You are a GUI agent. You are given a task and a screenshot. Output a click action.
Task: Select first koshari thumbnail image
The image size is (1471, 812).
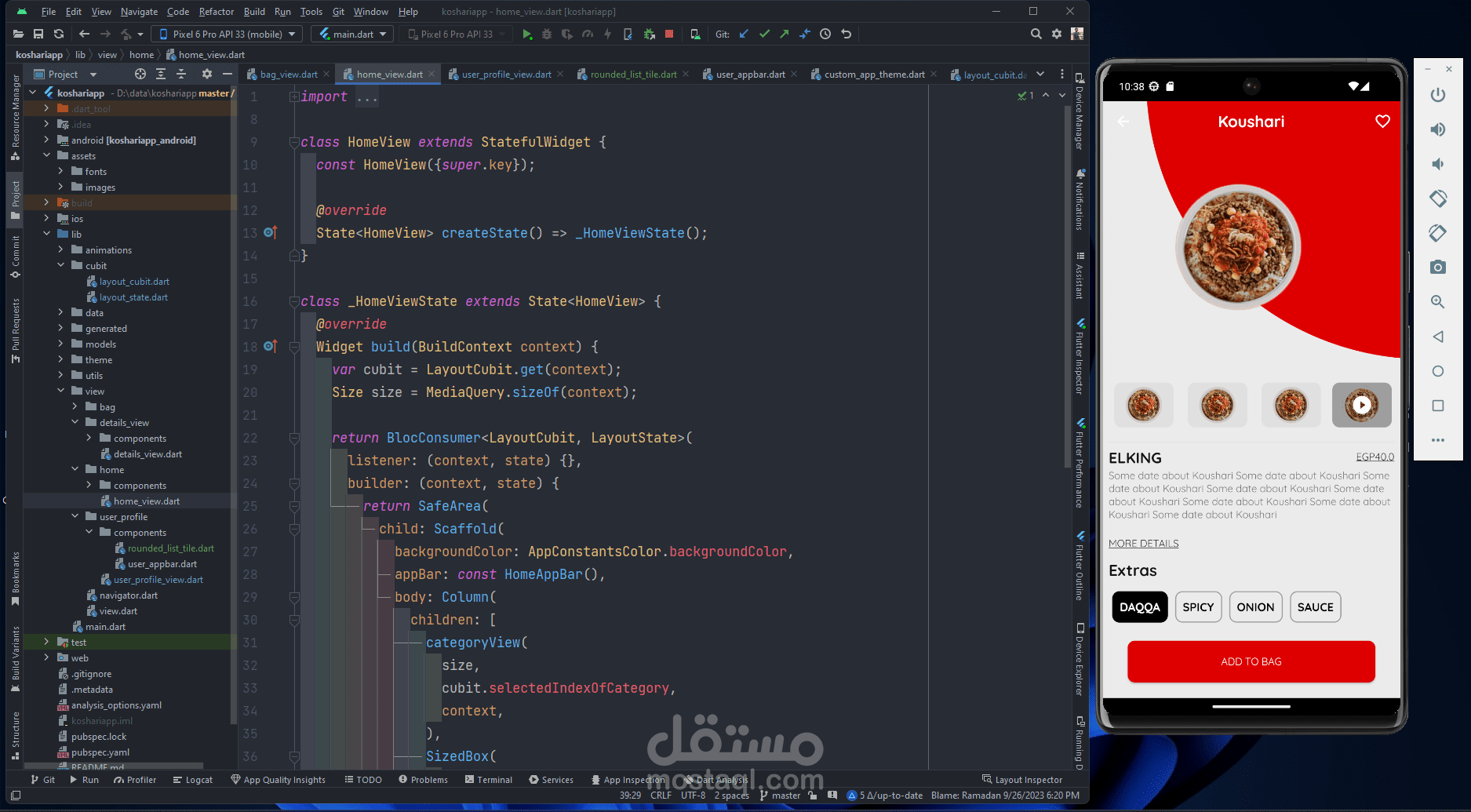[1143, 405]
